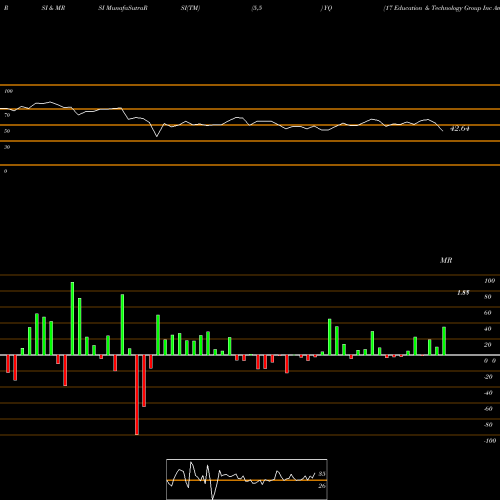The width and height of the screenshot is (500, 500).
Task: Click the 'SI & MR' header label
Action: [x=53, y=8]
